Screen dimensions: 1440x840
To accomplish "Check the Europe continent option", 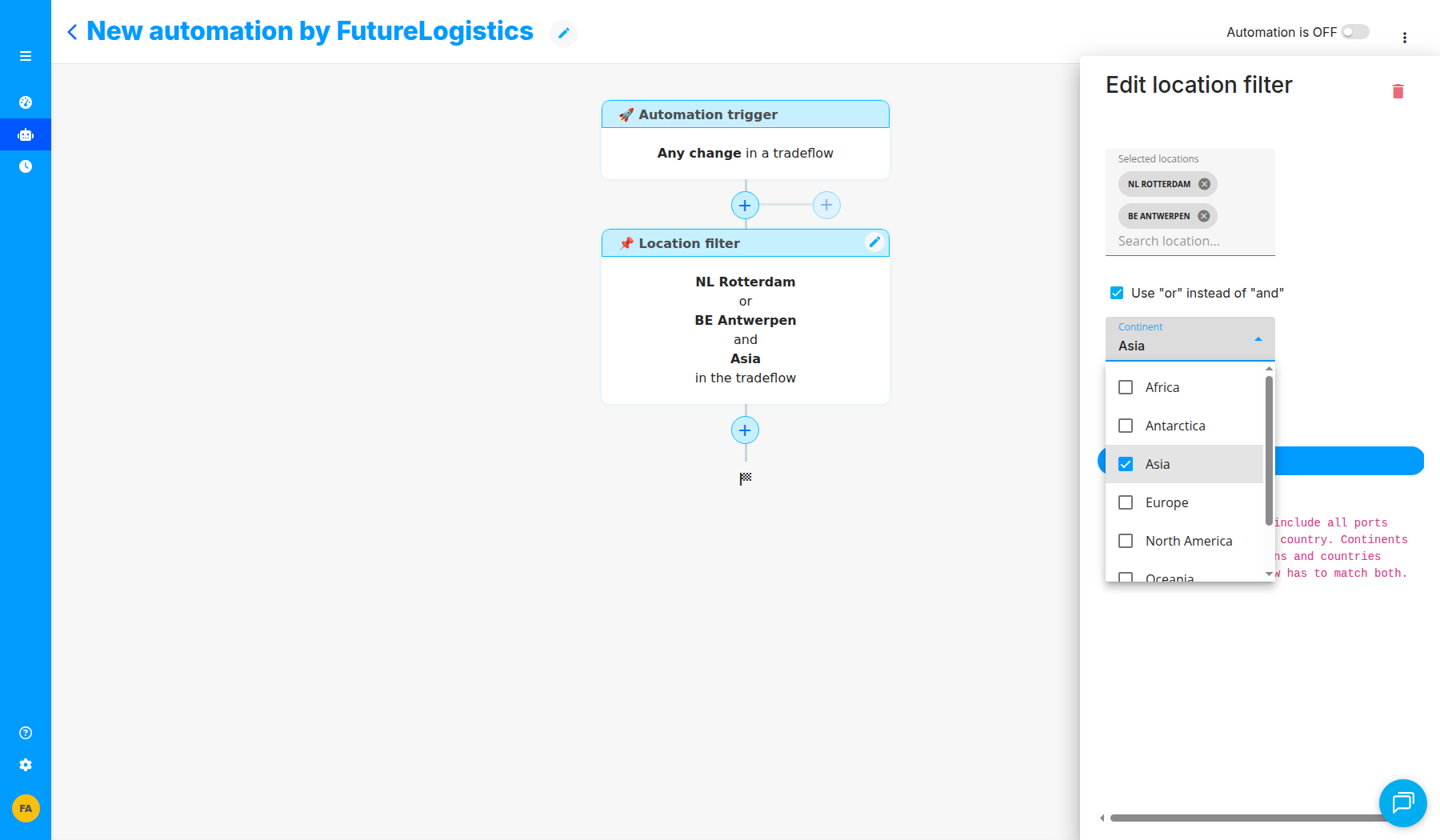I will [x=1126, y=502].
